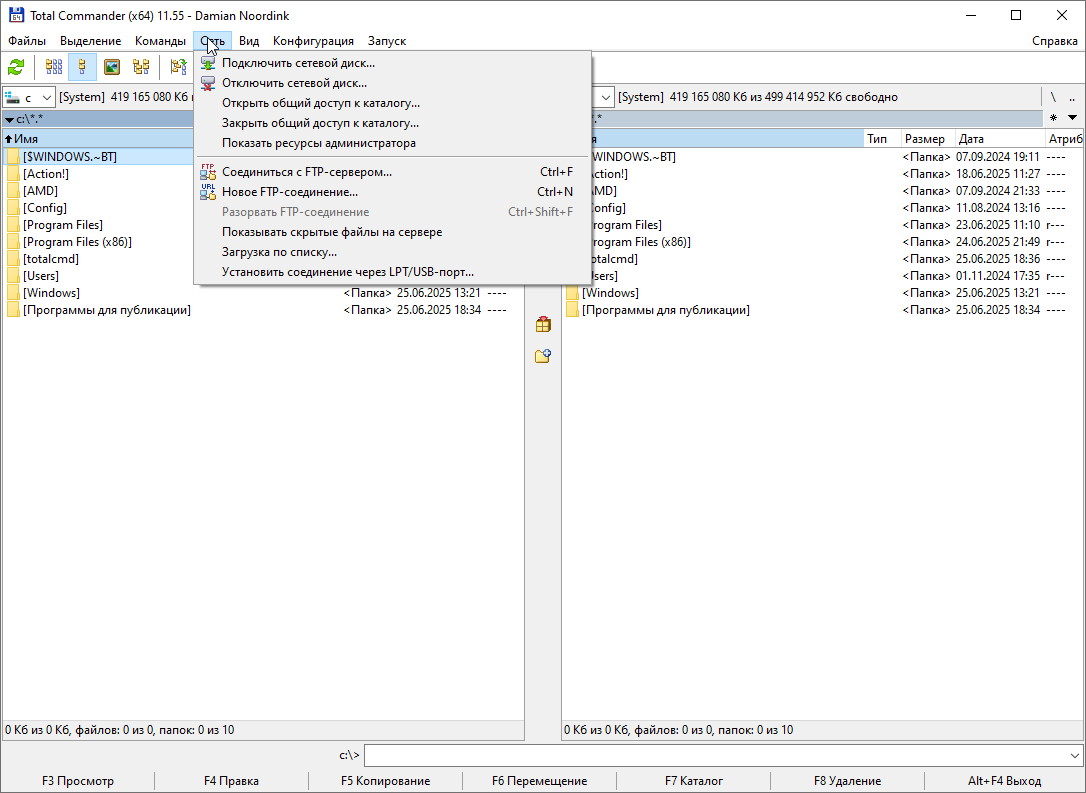Click the [Program Files] folder icon, left panel
The height and width of the screenshot is (793, 1086).
point(13,225)
